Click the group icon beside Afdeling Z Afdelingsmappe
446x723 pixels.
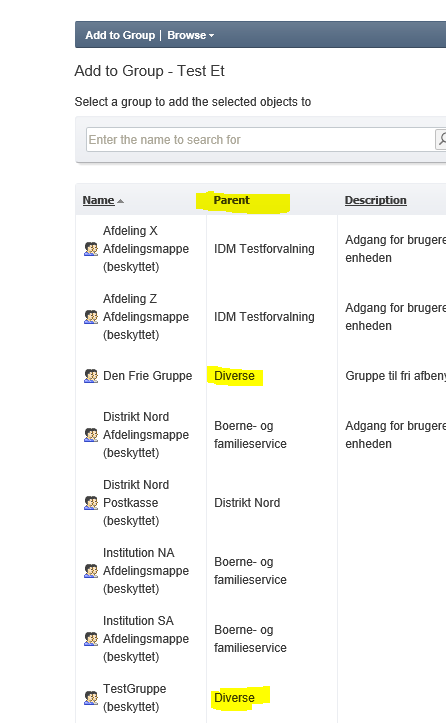click(x=91, y=317)
